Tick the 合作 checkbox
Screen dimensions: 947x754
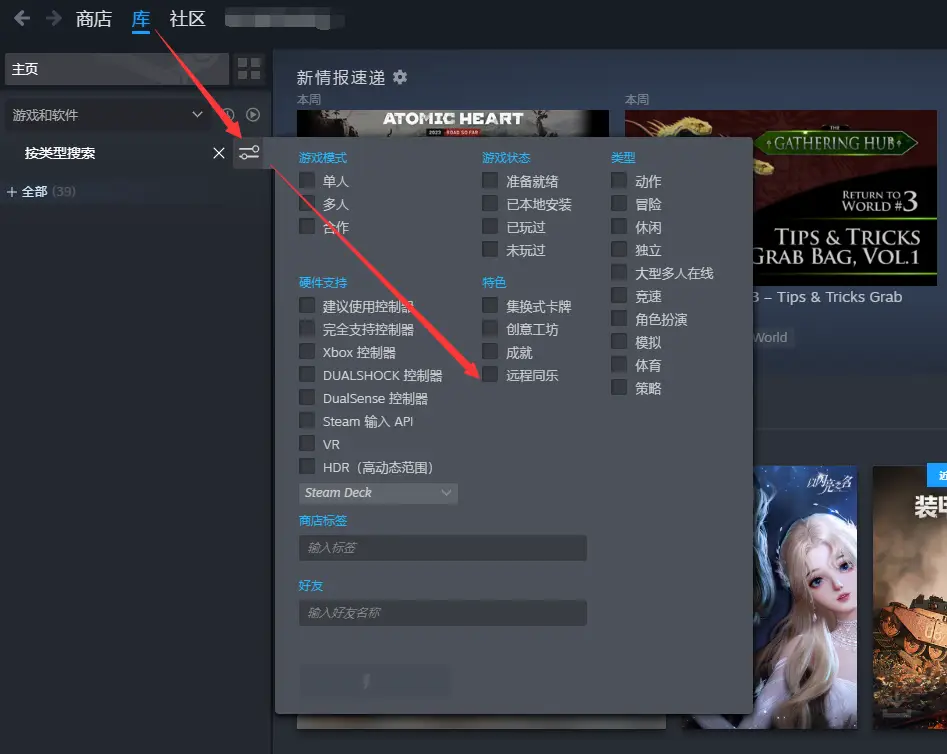(307, 227)
